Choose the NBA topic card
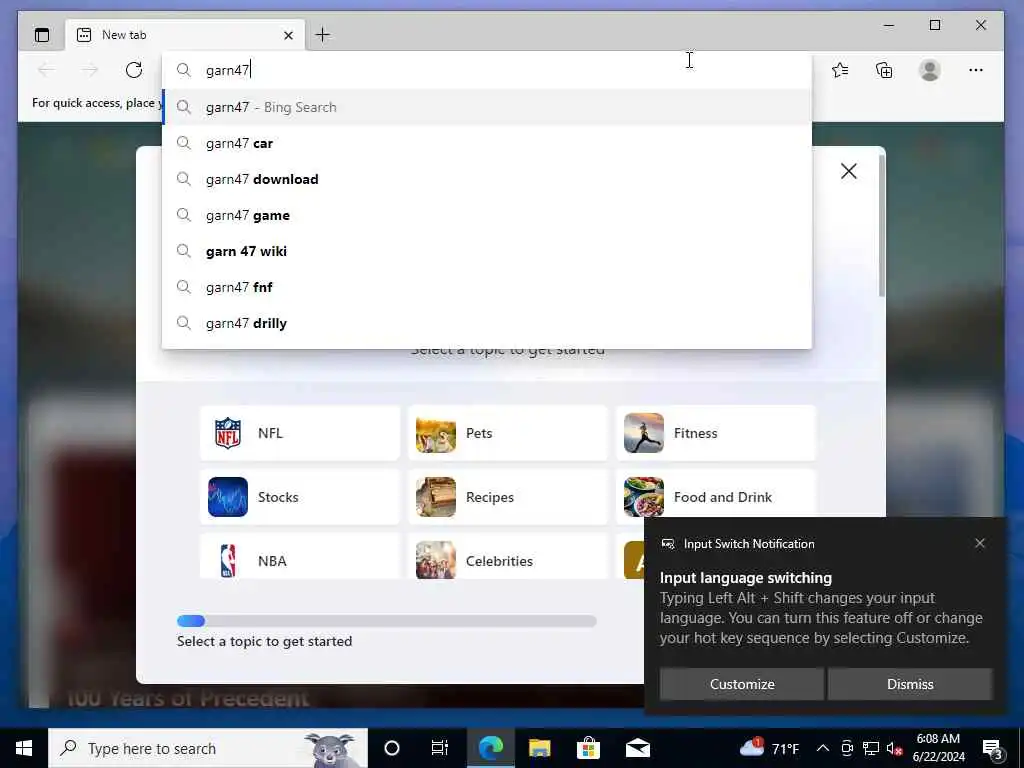 300,557
